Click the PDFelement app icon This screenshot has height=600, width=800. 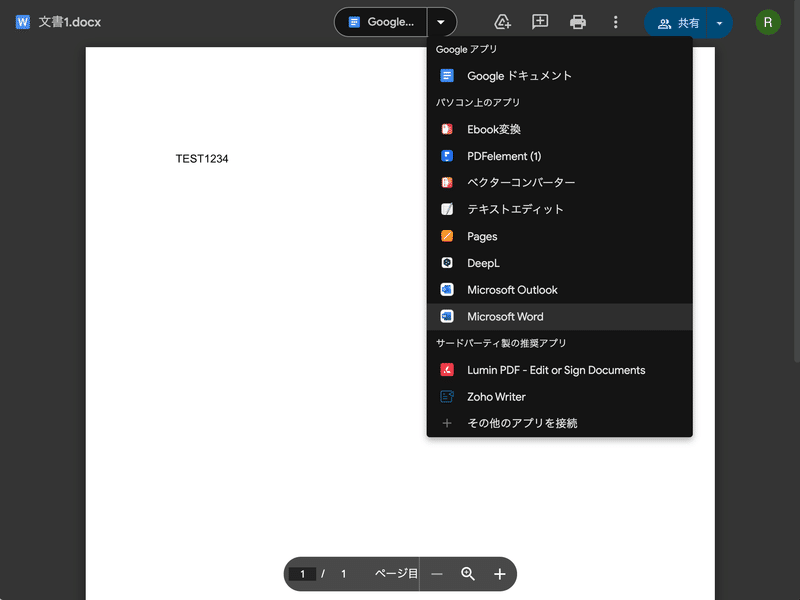click(x=447, y=156)
